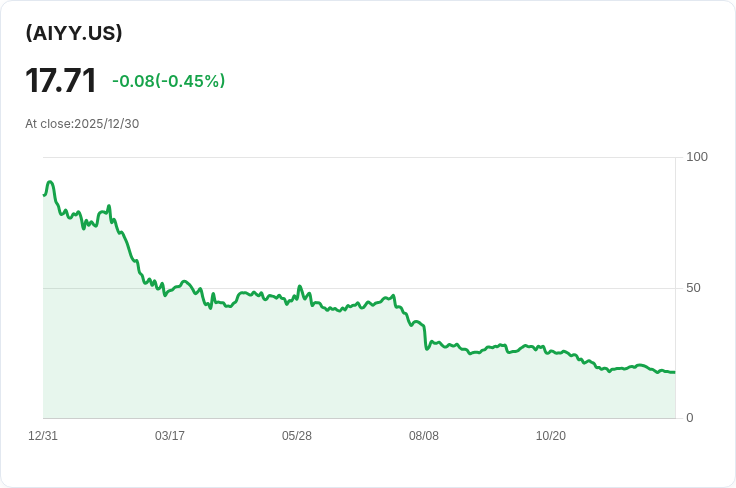
Task: Click the 0 value on price axis
Action: click(690, 418)
